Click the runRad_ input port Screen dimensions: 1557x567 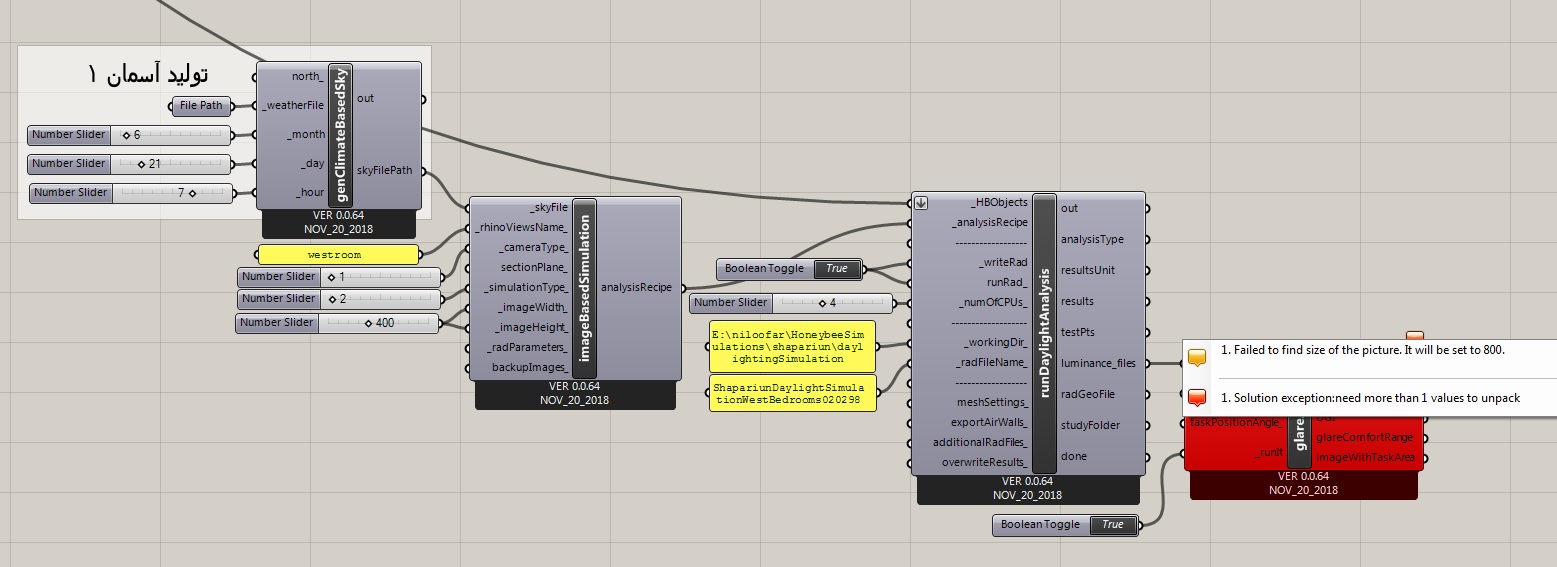click(1007, 282)
